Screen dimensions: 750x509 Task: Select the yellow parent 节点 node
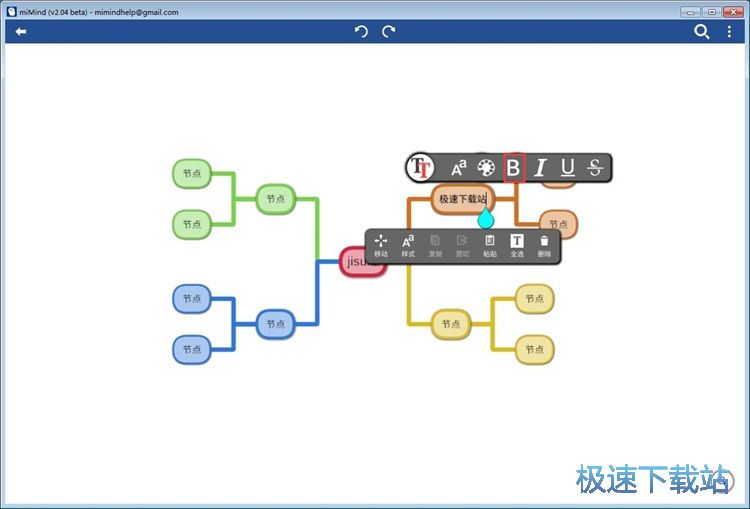click(451, 324)
